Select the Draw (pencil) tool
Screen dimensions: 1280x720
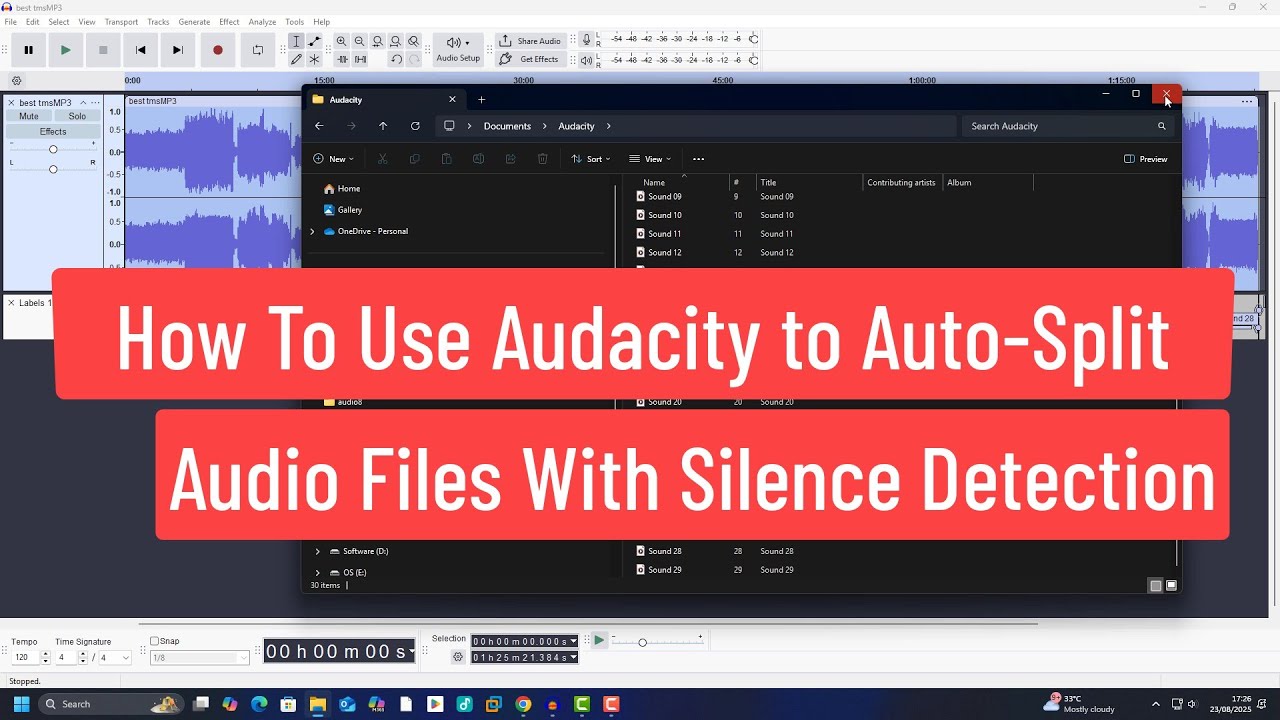coord(296,59)
